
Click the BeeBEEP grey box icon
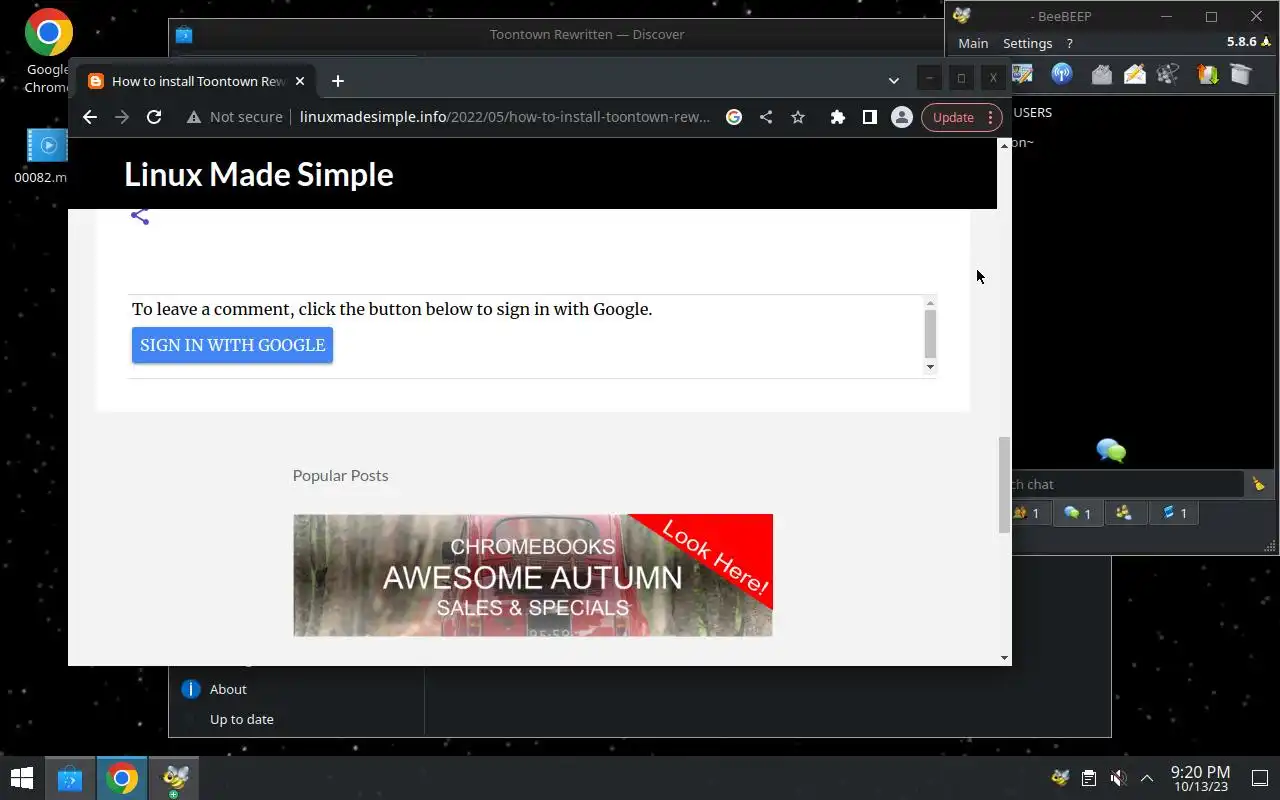pos(1241,74)
